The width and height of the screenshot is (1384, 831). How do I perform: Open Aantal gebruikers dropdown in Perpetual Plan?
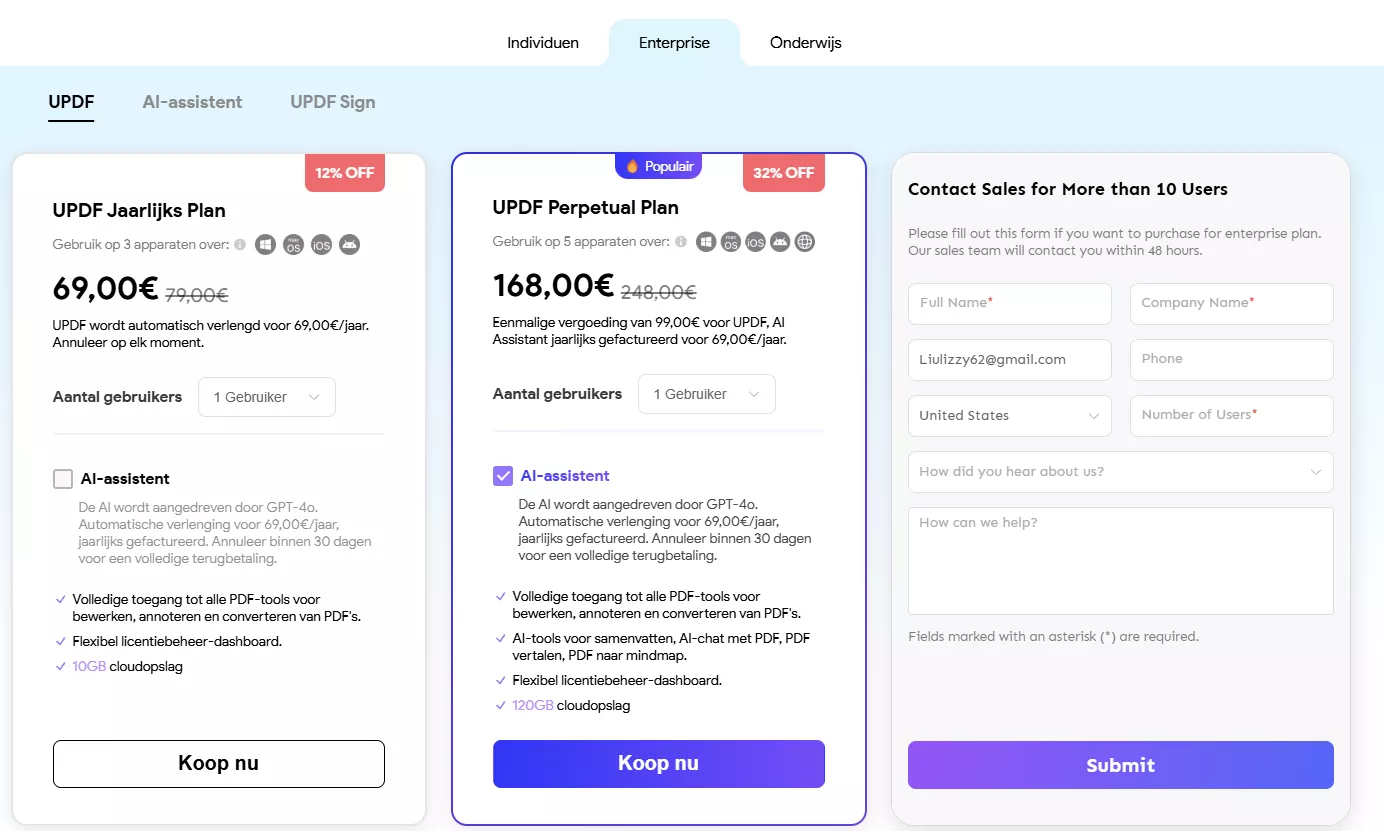click(x=707, y=394)
